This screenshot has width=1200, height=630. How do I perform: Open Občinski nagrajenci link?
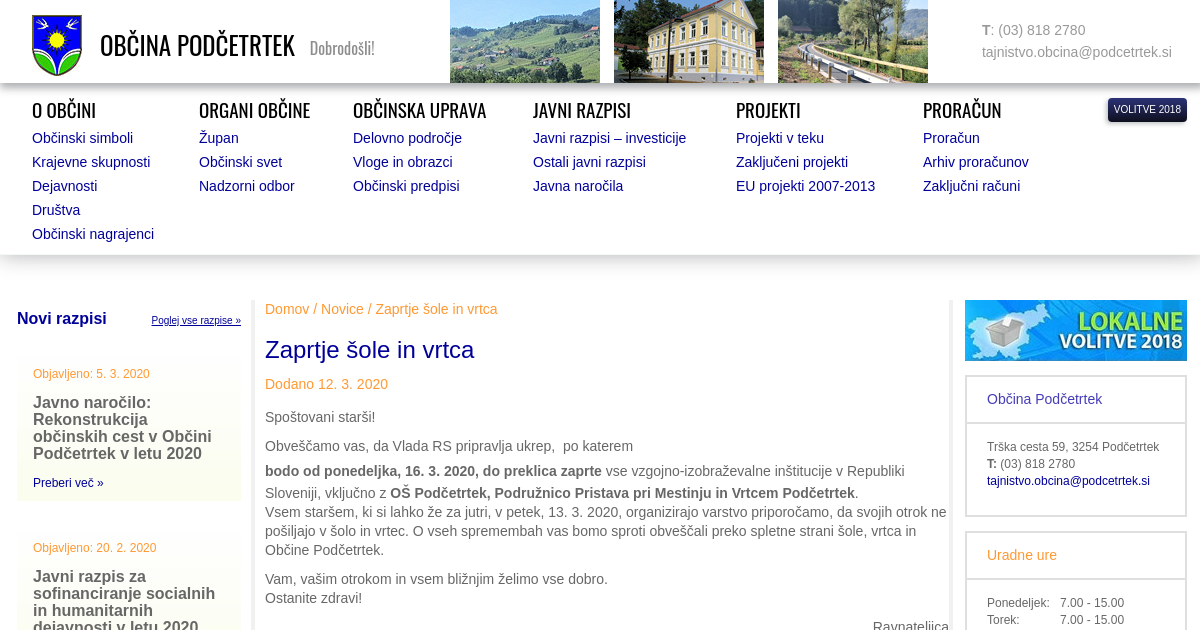point(93,234)
